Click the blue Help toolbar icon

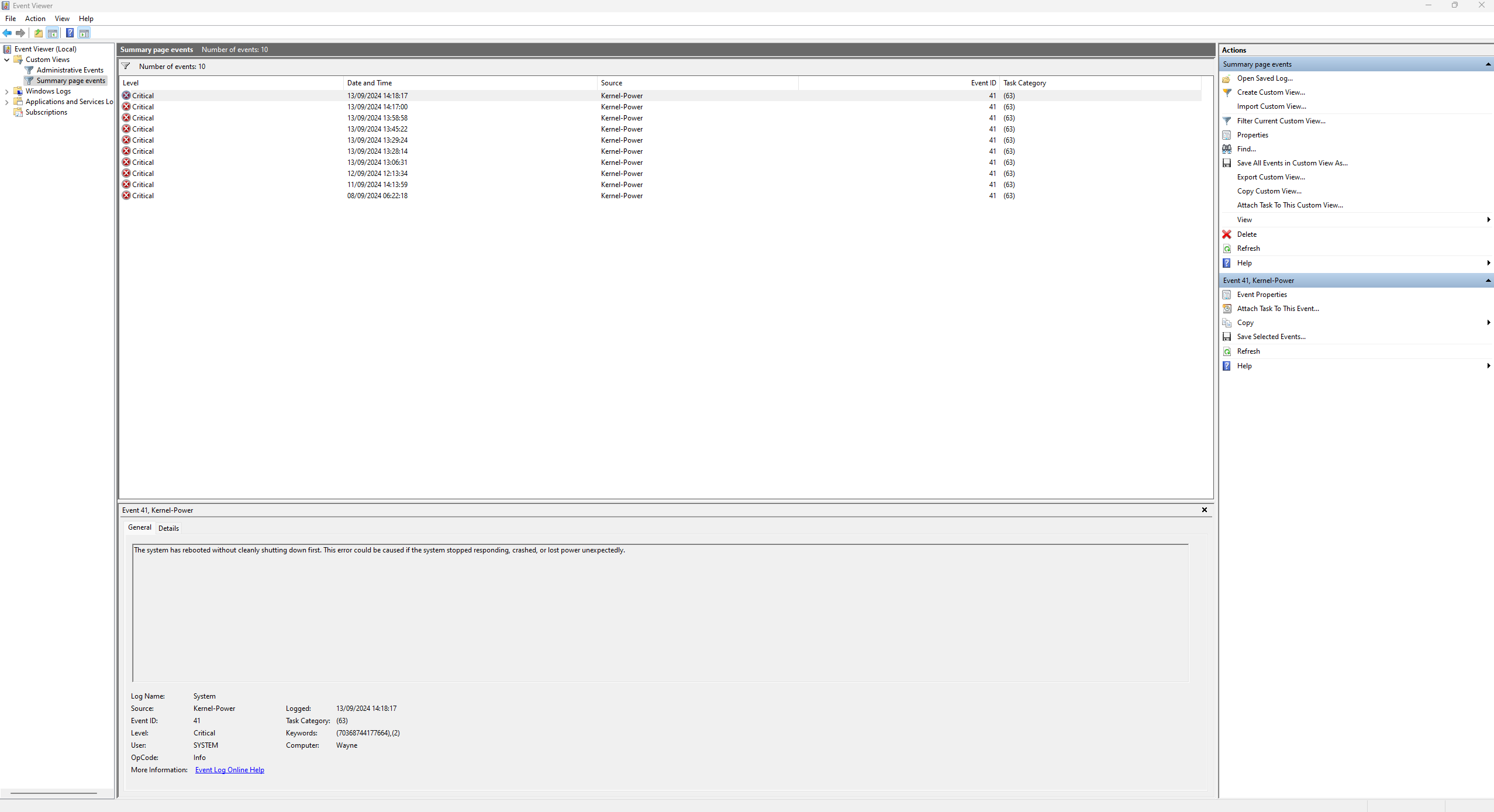pos(70,33)
